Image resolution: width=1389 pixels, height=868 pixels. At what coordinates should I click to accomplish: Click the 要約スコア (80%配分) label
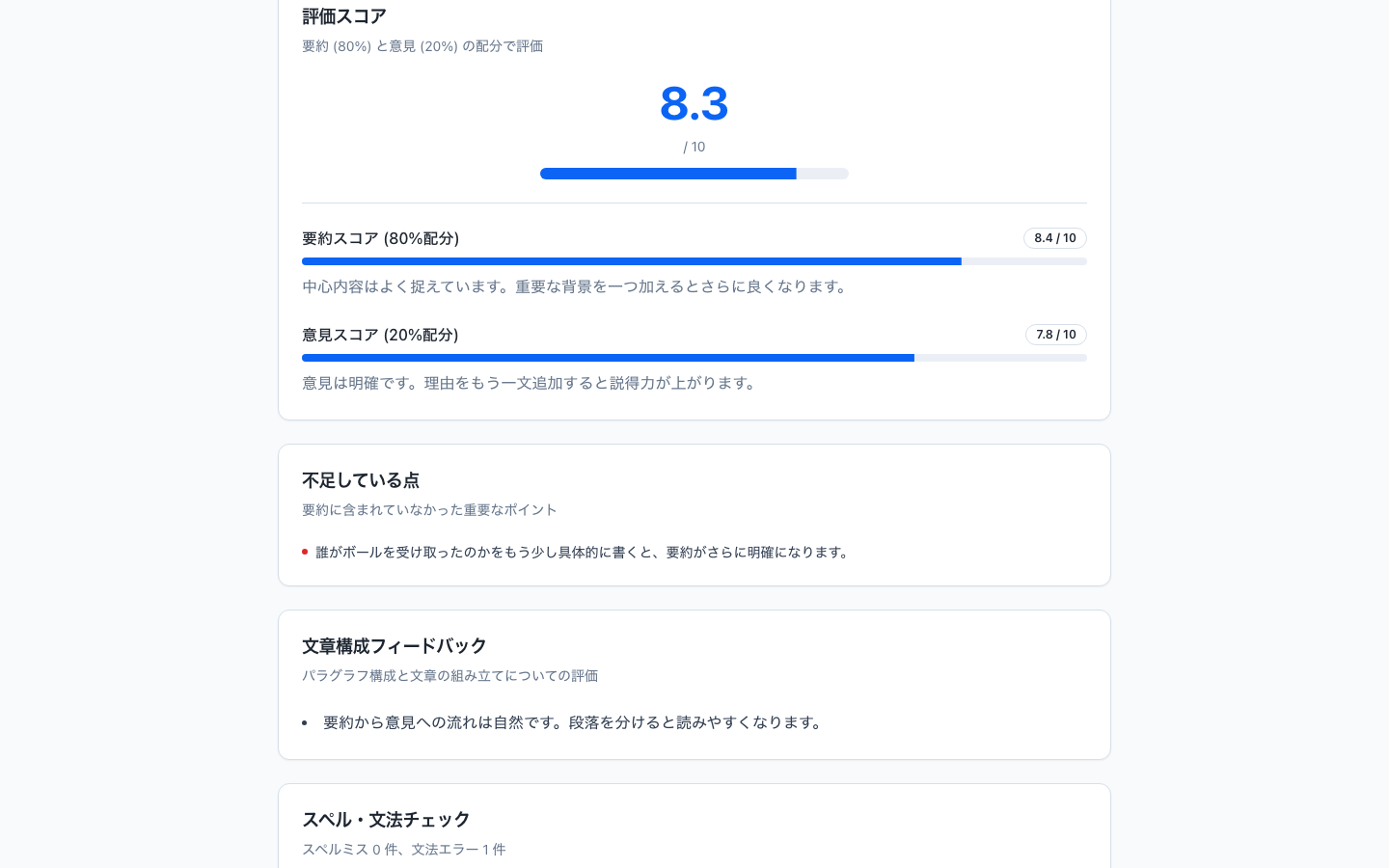(x=380, y=238)
